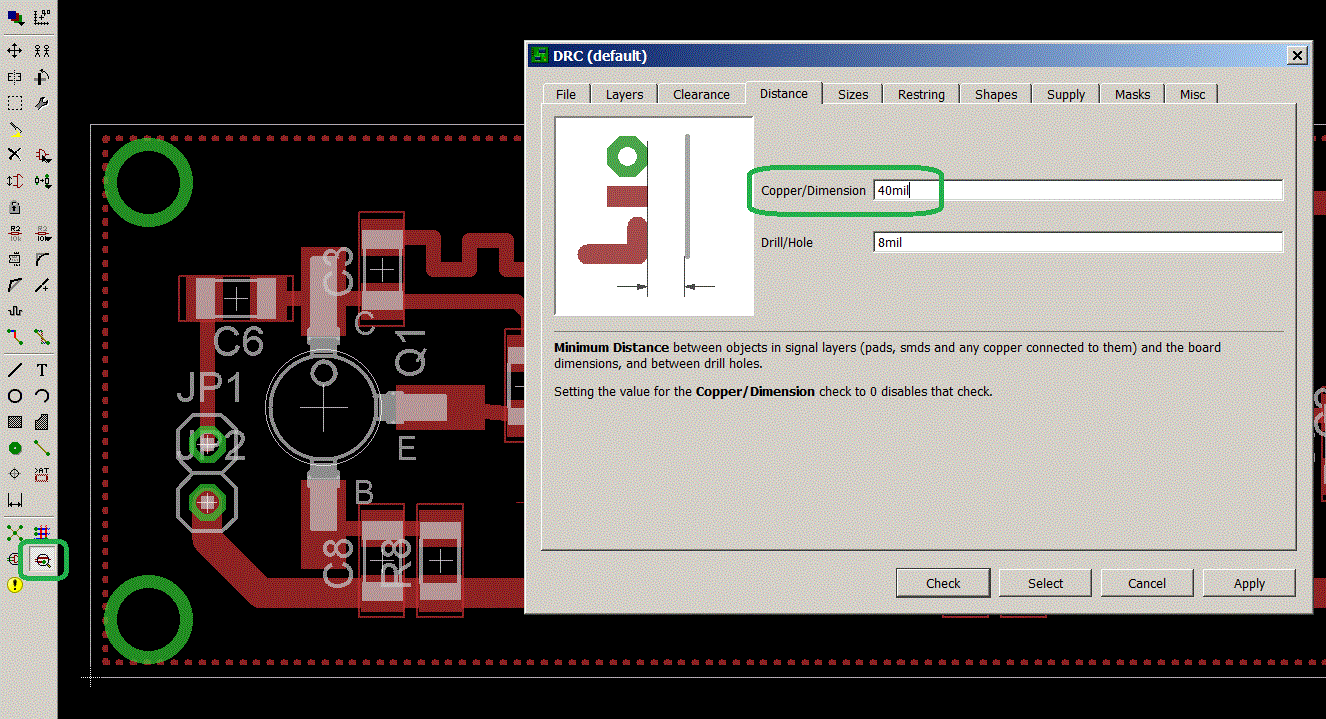The height and width of the screenshot is (719, 1326).
Task: Switch to the Layers tab
Action: [x=624, y=94]
